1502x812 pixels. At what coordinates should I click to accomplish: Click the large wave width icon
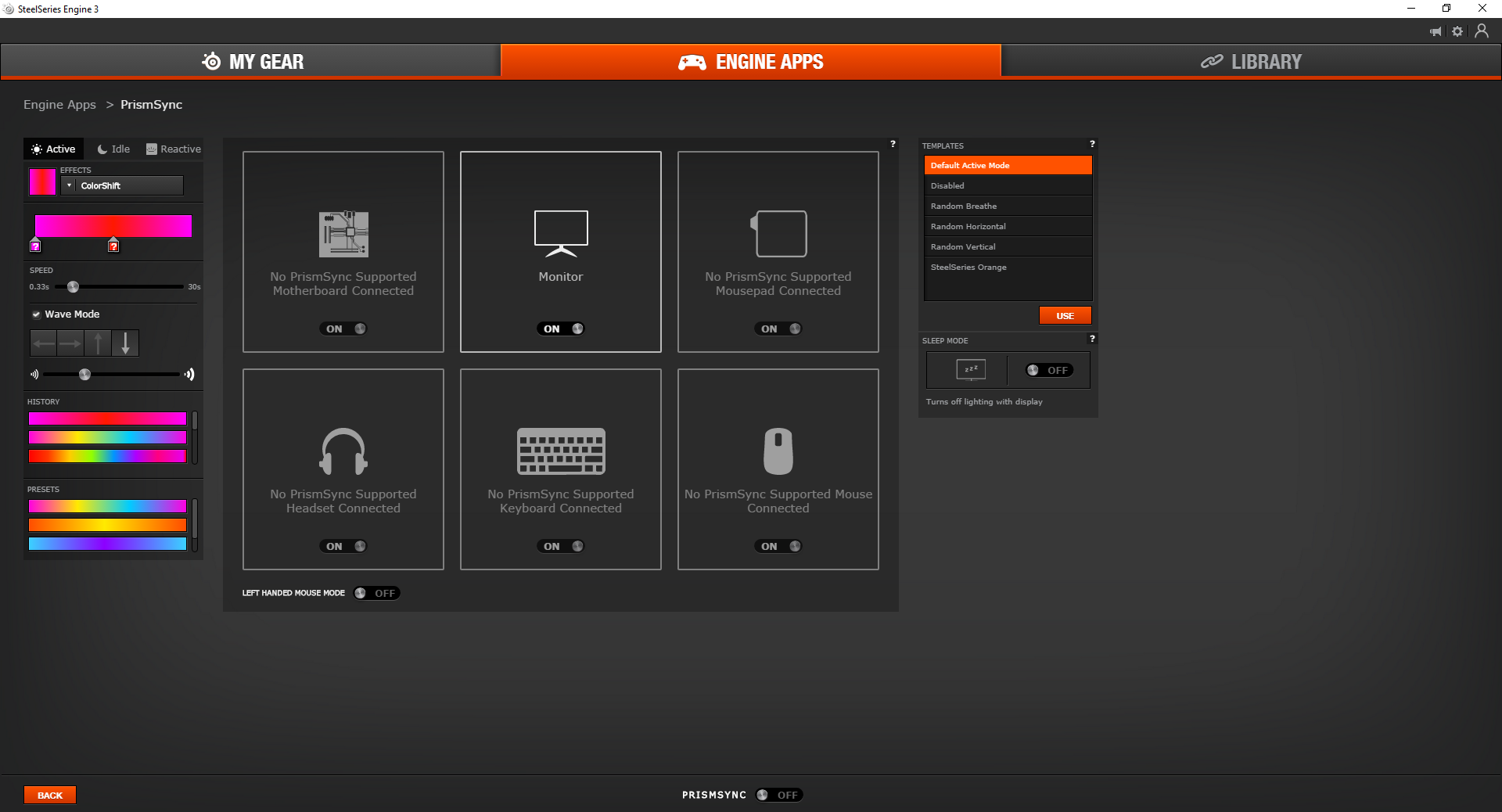(x=189, y=374)
